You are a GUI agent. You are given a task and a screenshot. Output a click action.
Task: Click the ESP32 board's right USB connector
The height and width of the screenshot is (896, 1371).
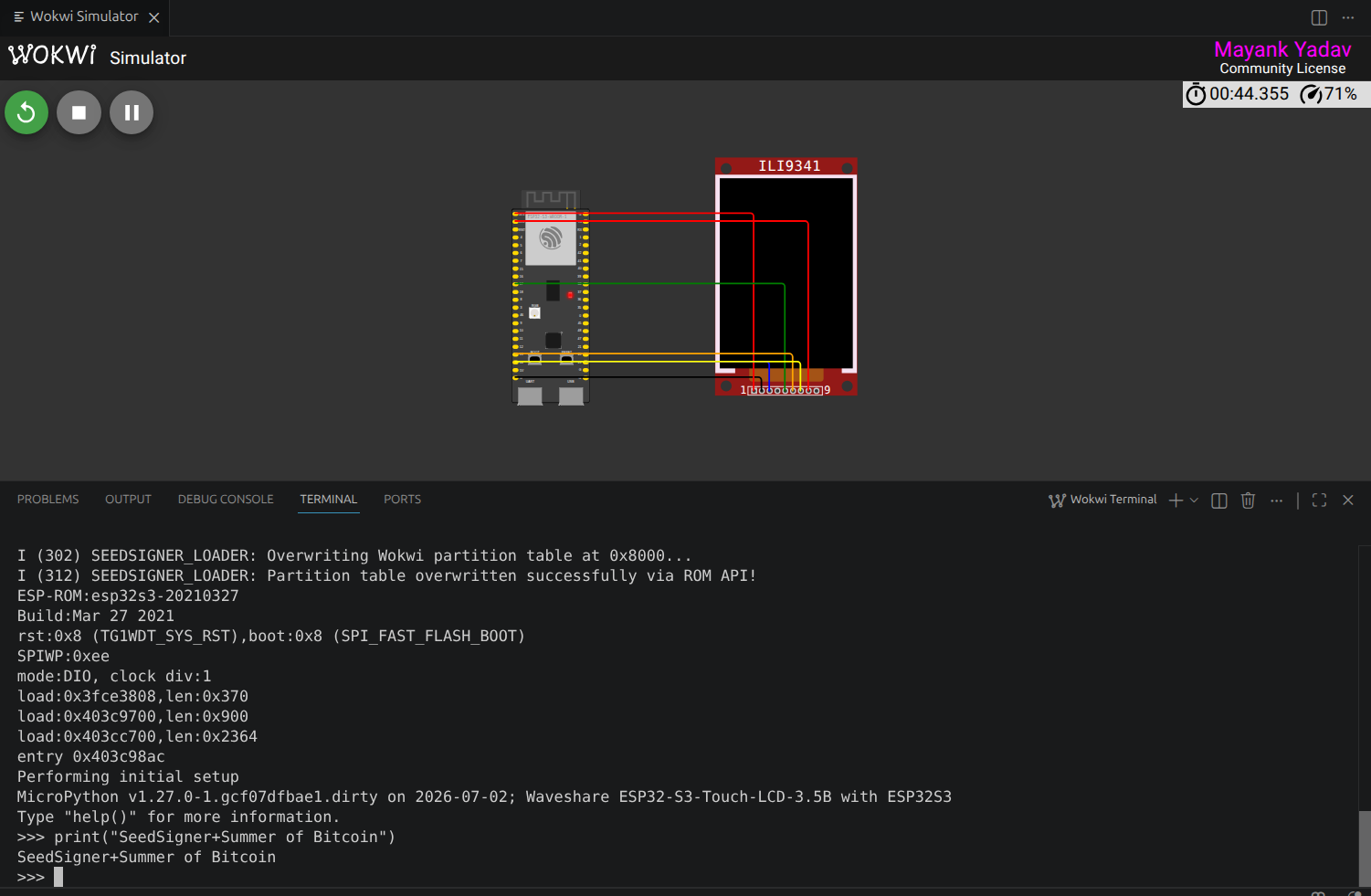click(x=571, y=395)
